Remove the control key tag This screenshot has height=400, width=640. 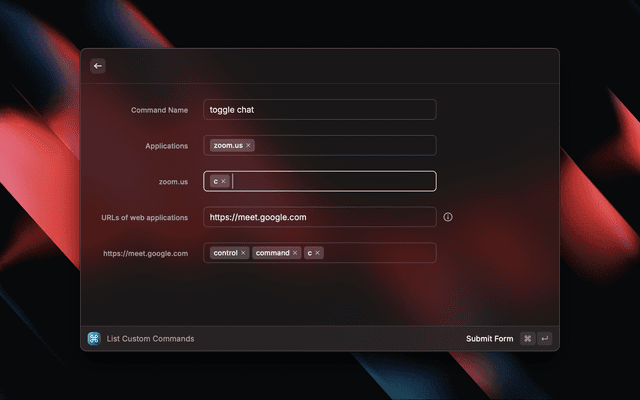[x=243, y=253]
